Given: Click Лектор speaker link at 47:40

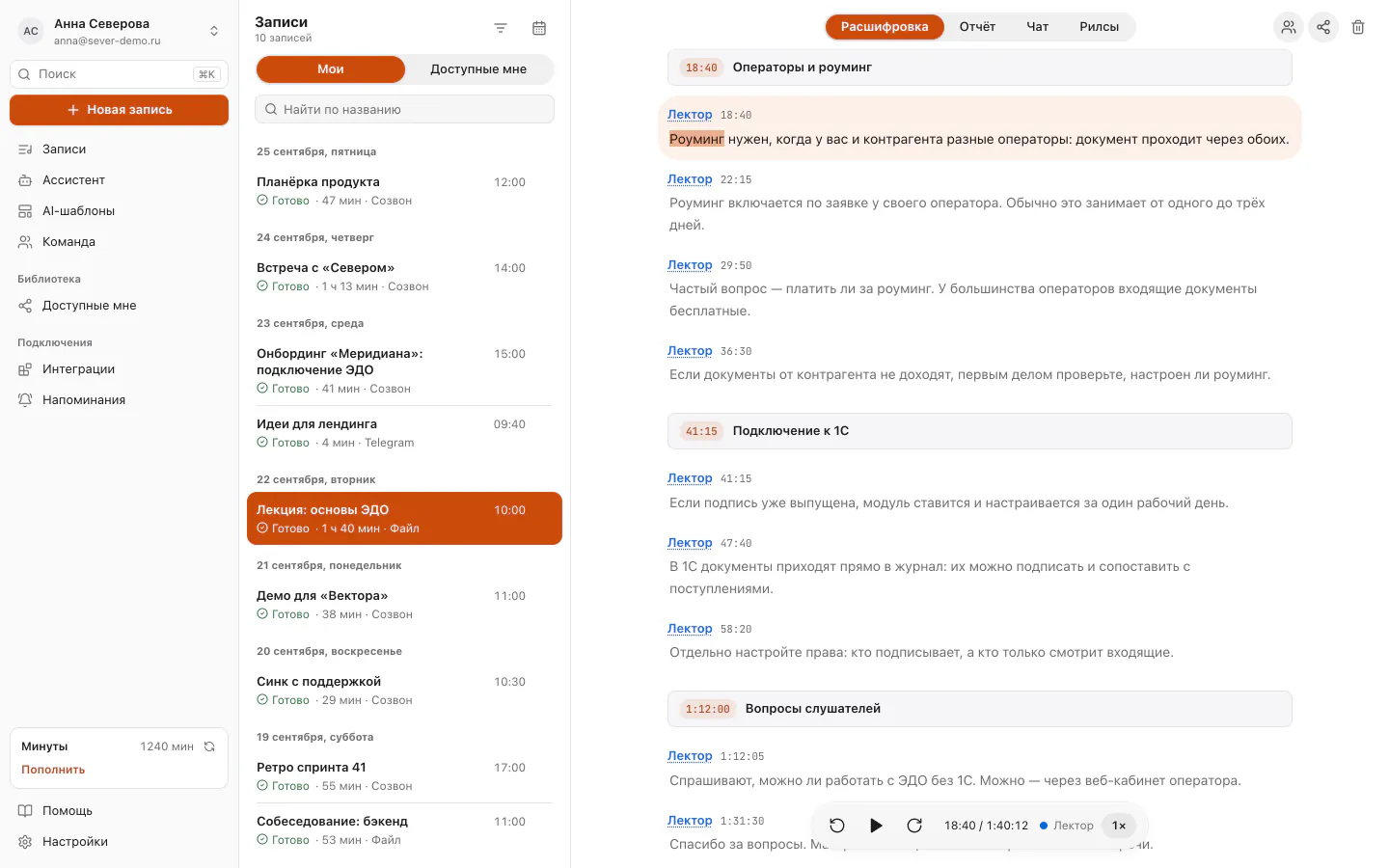Looking at the screenshot, I should 690,543.
